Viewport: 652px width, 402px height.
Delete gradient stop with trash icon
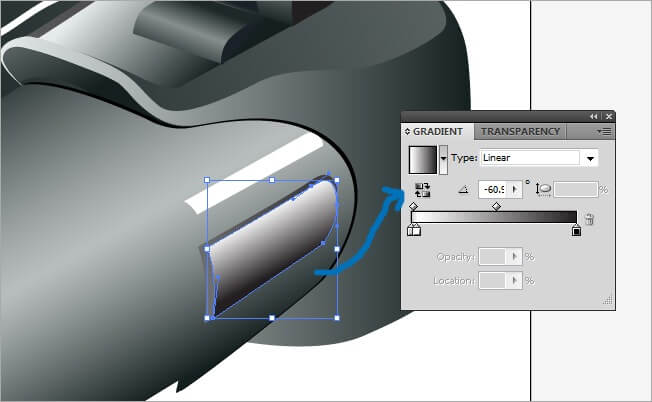click(589, 219)
